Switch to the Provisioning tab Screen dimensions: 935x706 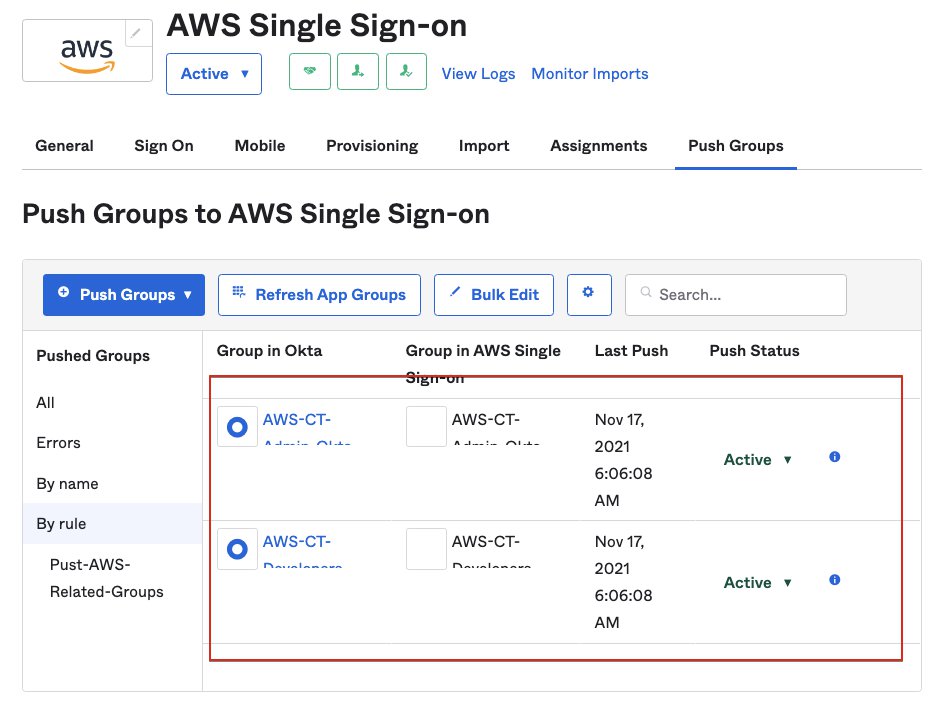click(x=372, y=146)
